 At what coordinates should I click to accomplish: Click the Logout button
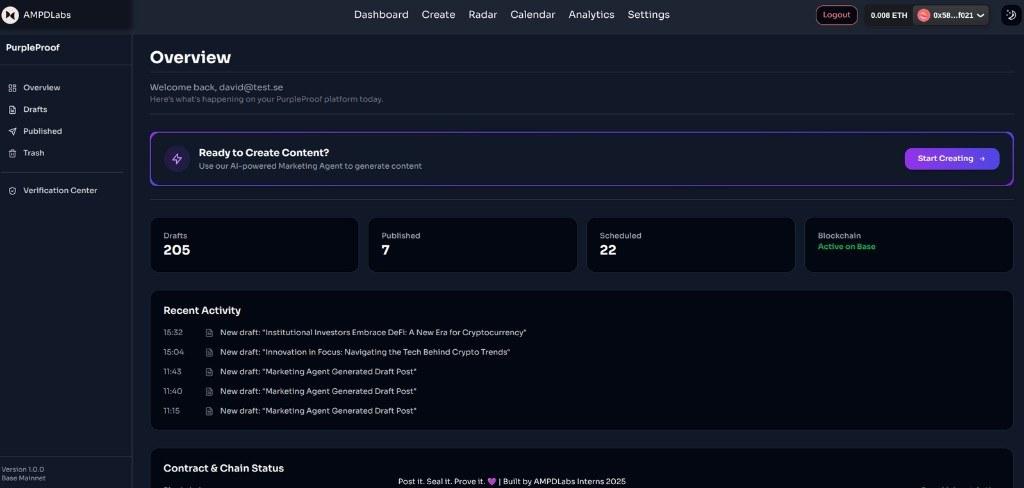point(837,15)
